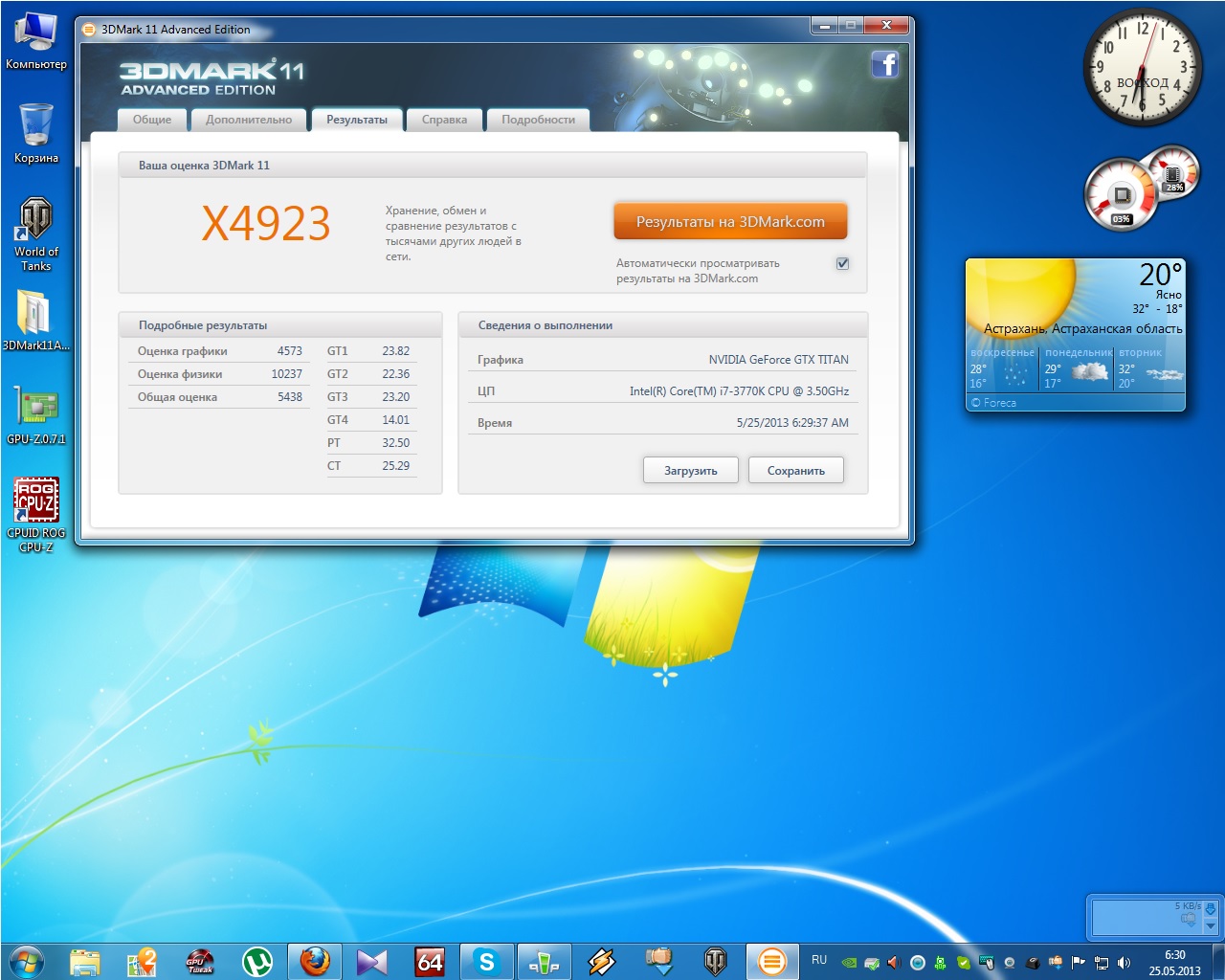Open the white volume speaker tray icon
This screenshot has height=980, width=1225.
[x=1125, y=963]
